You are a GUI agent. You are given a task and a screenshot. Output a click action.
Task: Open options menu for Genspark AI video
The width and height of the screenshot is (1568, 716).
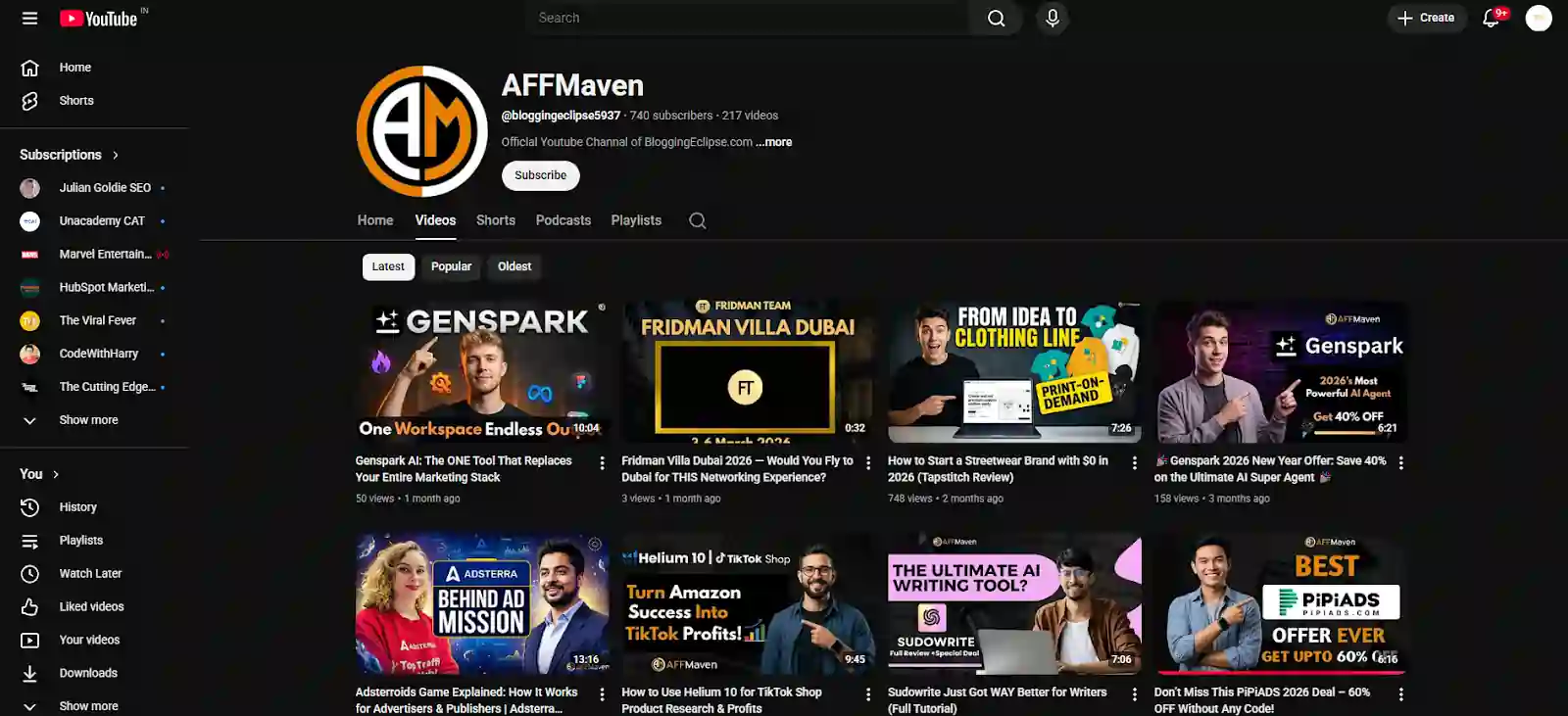tap(602, 463)
